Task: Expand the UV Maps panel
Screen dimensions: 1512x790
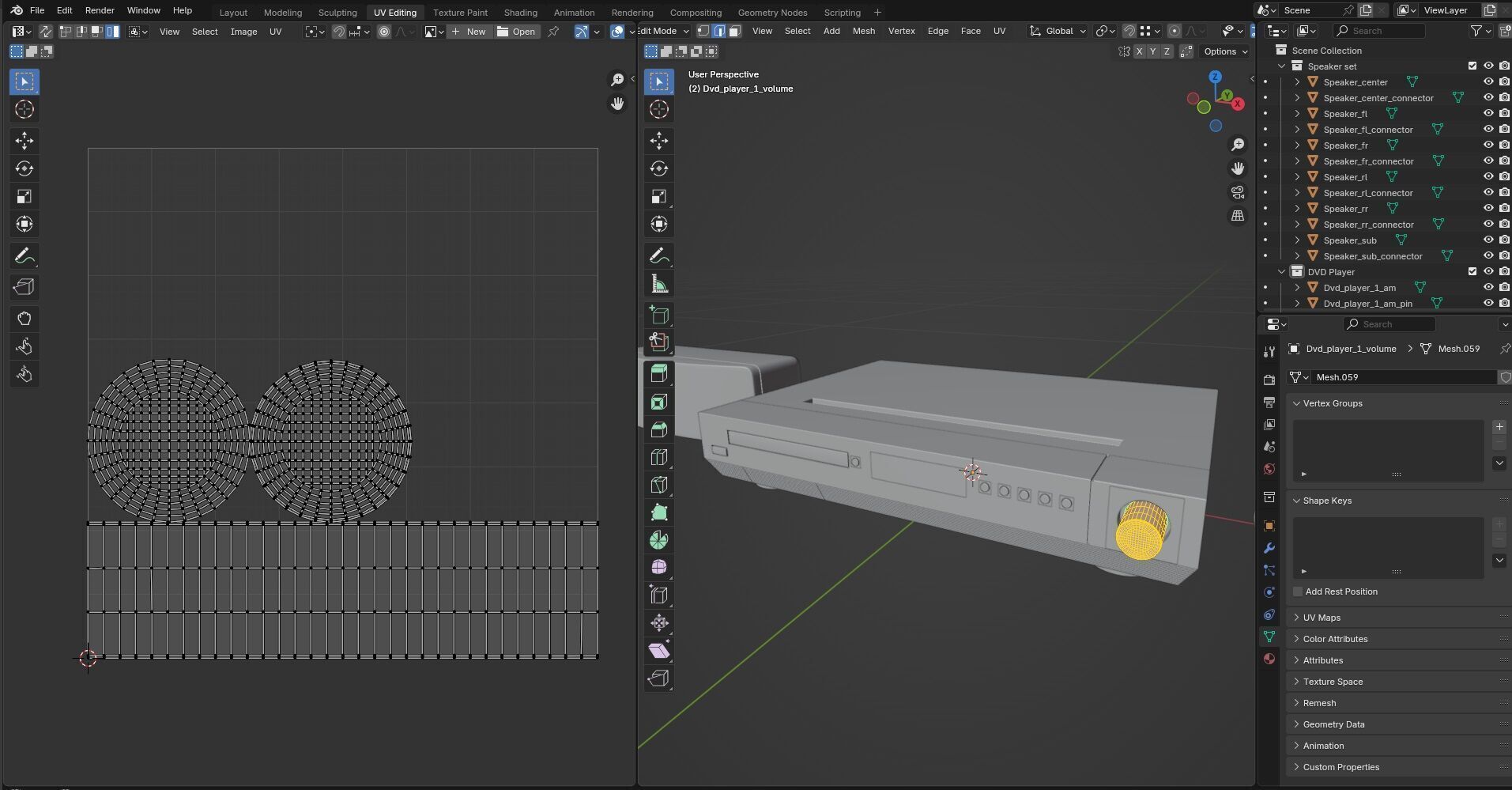Action: point(1322,618)
